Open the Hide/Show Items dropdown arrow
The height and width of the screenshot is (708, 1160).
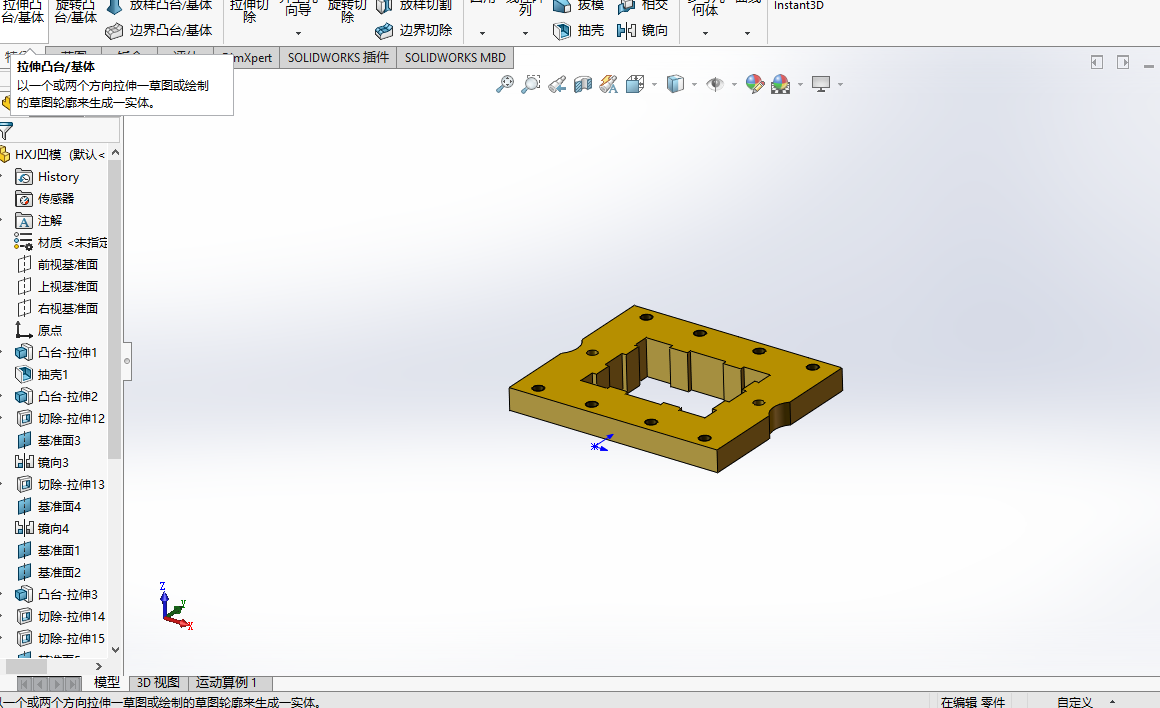click(x=734, y=85)
